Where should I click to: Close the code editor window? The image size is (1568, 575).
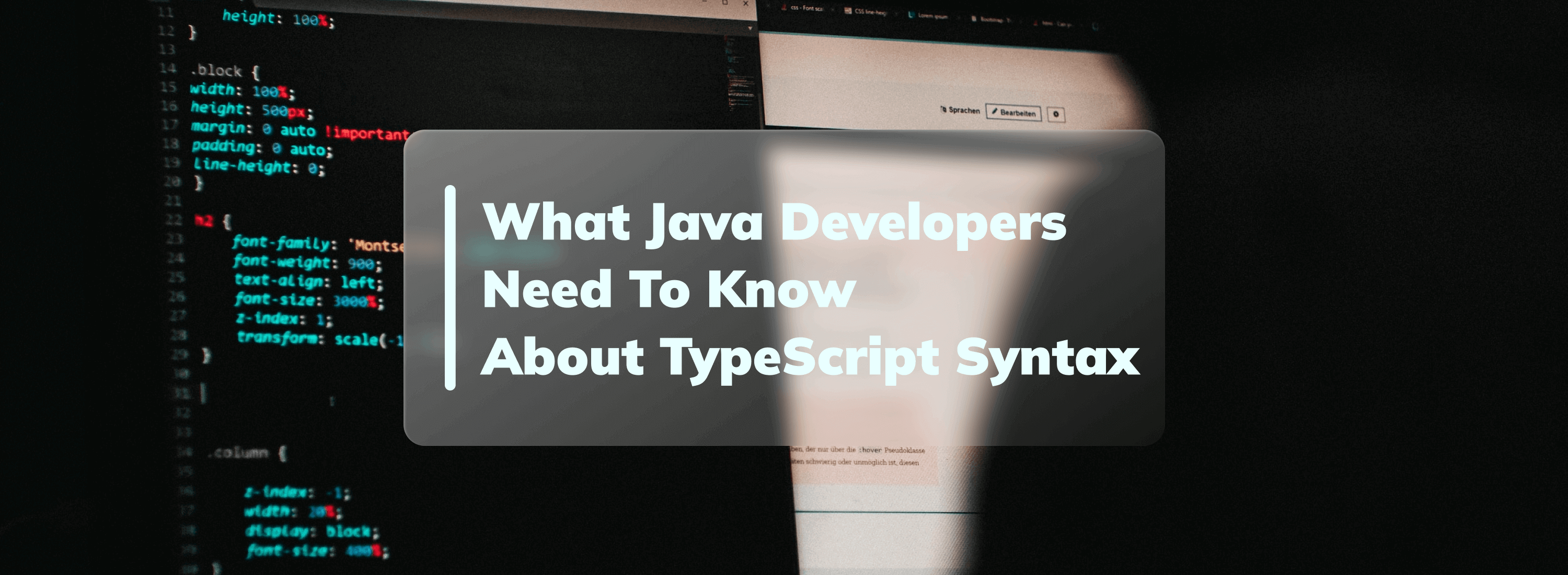[746, 4]
